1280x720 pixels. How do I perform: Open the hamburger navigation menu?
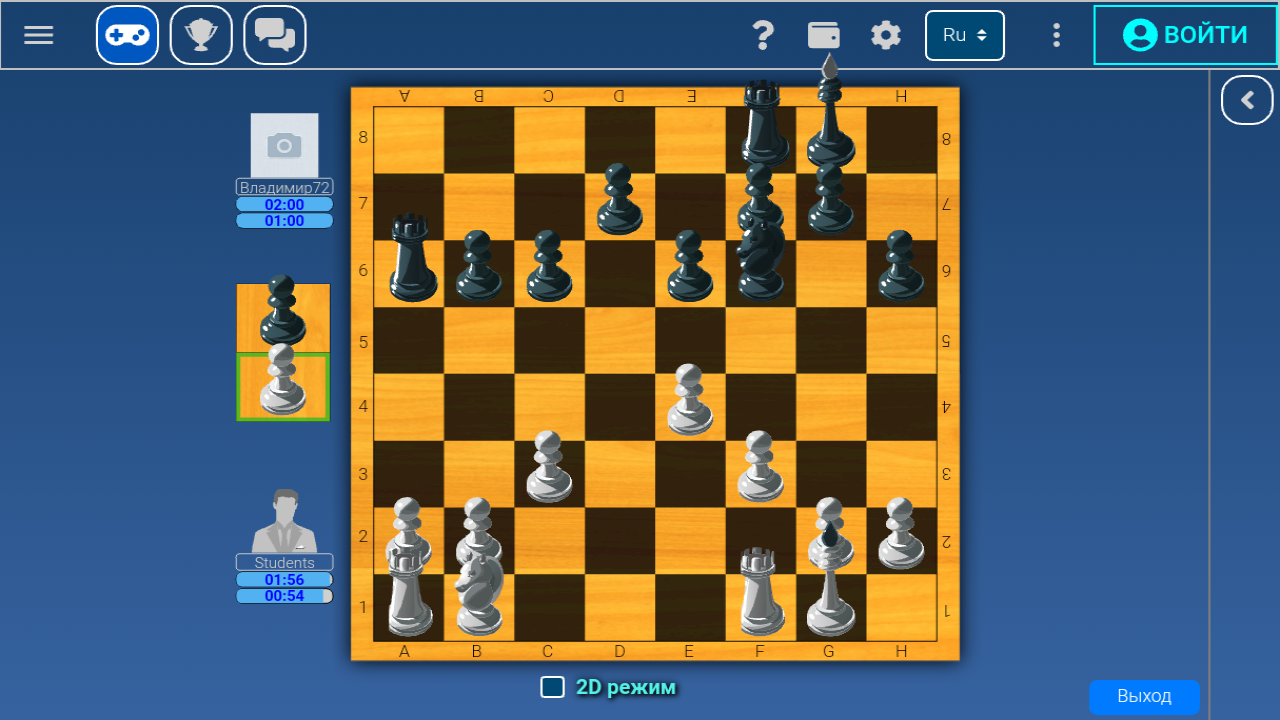38,34
